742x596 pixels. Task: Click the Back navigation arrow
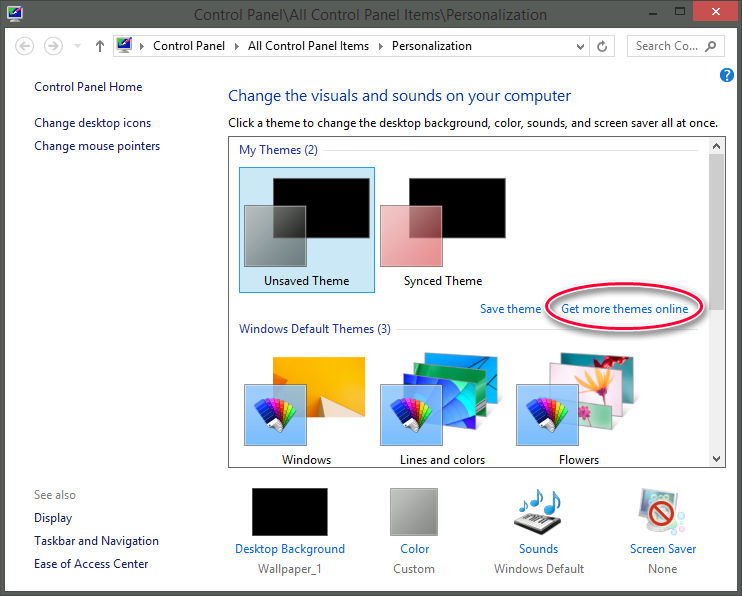tap(24, 46)
